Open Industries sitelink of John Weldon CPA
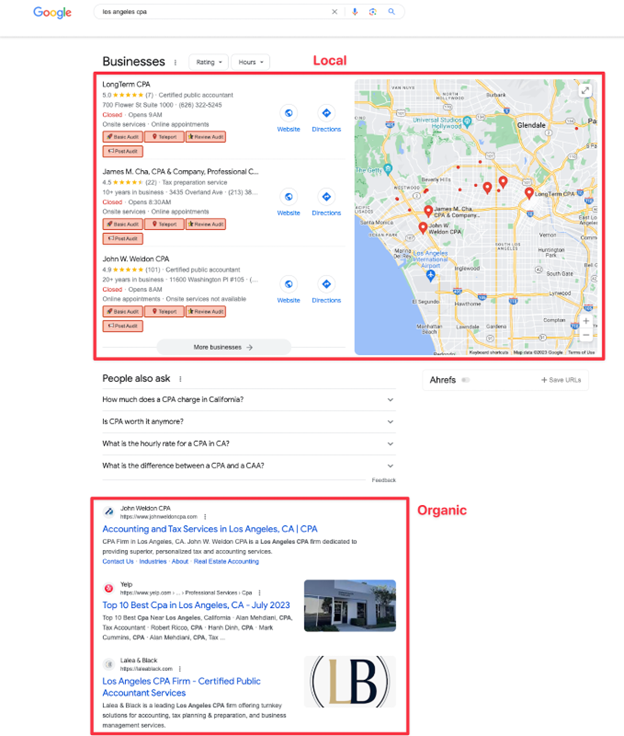Viewport: 624px width, 736px height. 153,561
